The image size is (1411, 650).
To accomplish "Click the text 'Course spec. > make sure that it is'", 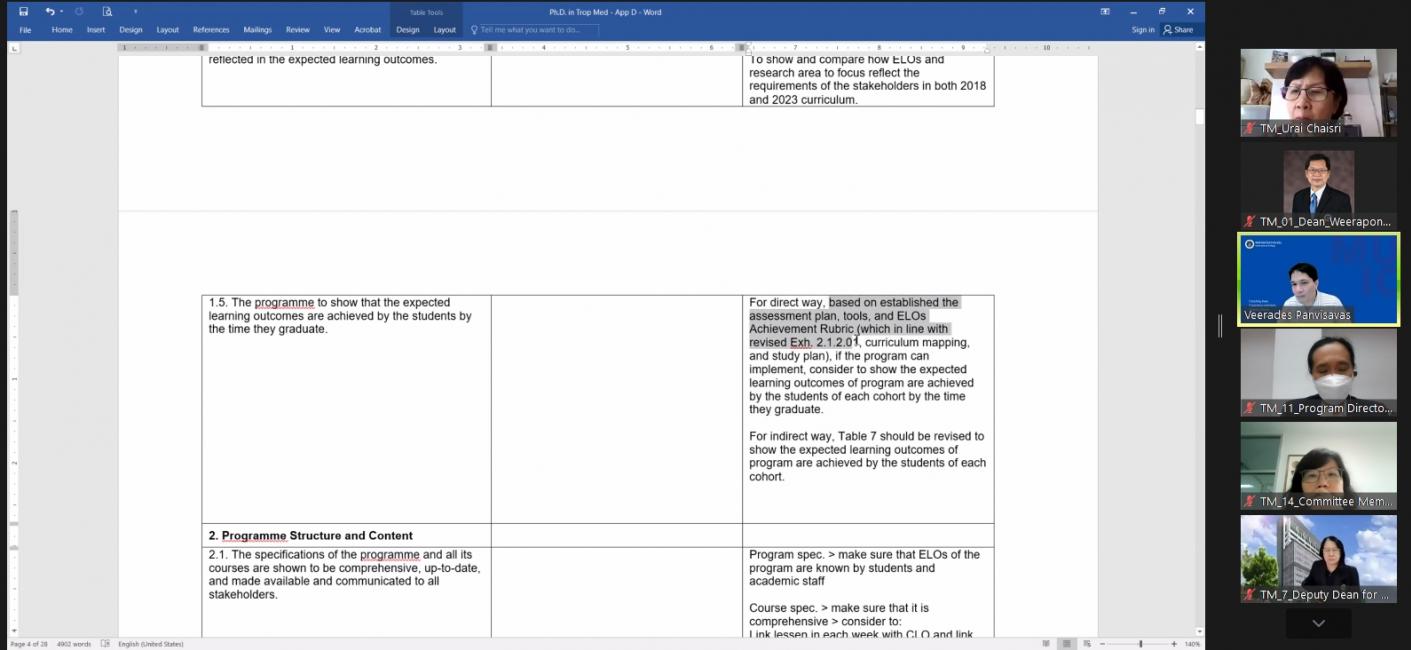I will point(839,608).
